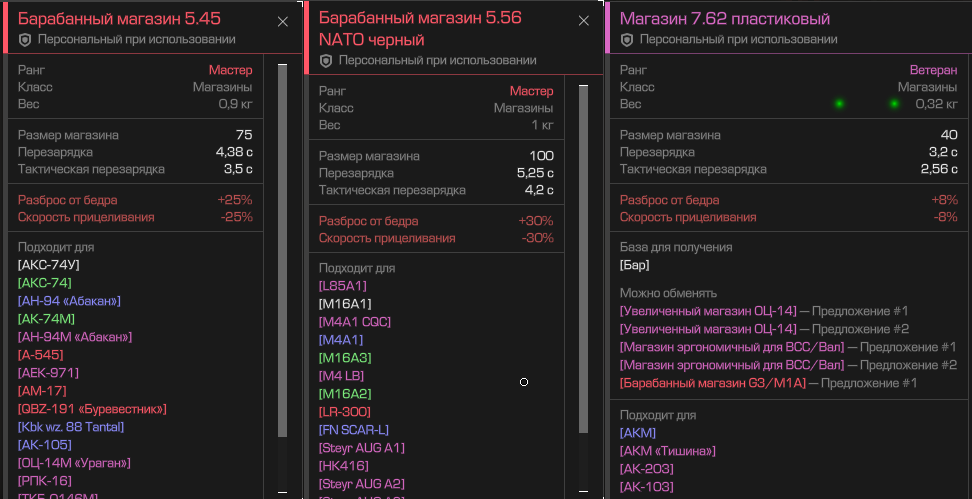The height and width of the screenshot is (499, 972).
Task: Select the plain [M4A1] link
Action: (341, 340)
